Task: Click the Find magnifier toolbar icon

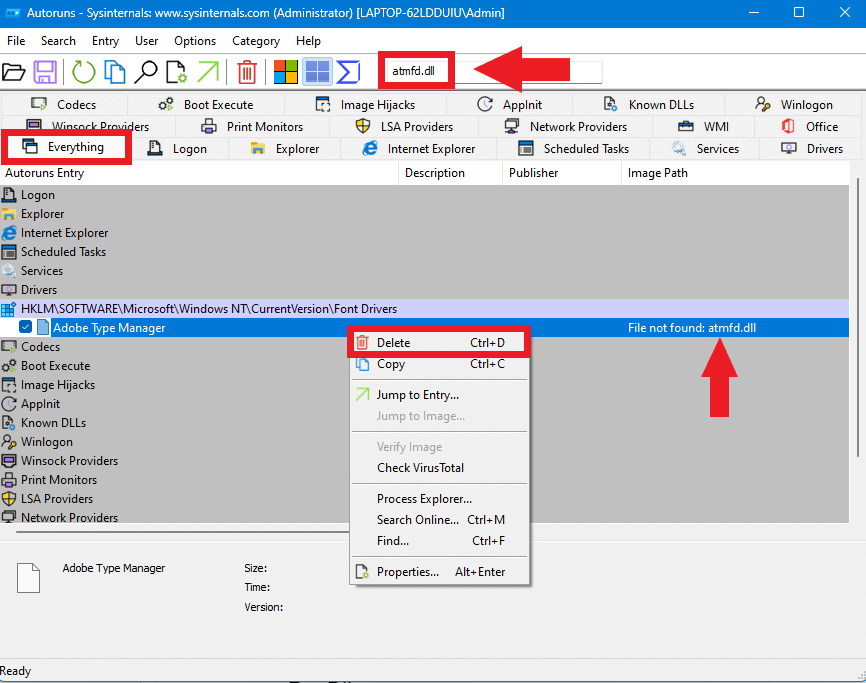Action: pos(146,72)
